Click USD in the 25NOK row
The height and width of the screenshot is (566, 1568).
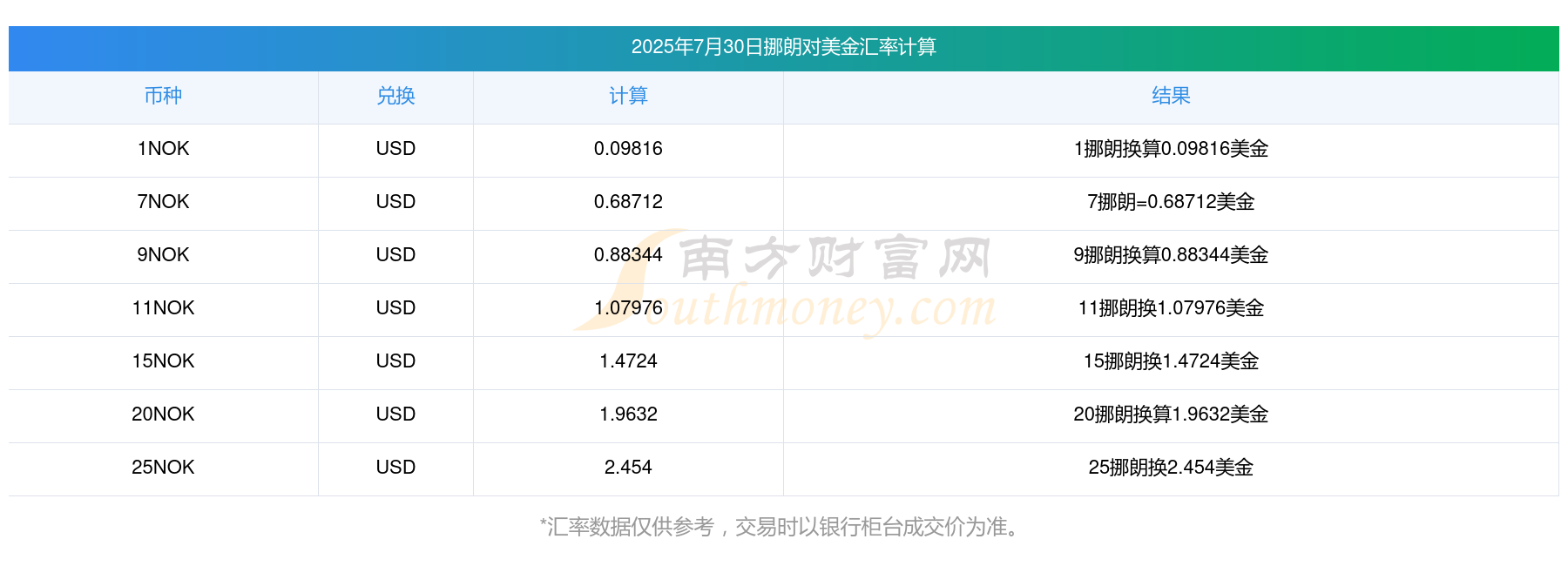tap(395, 468)
